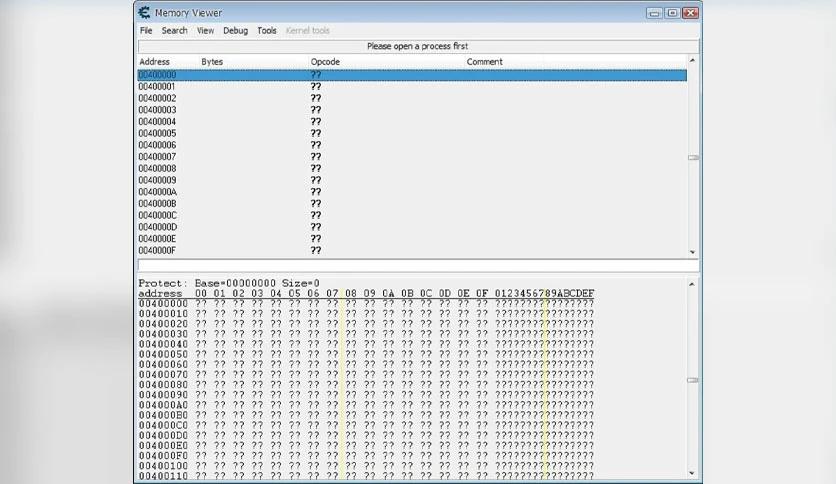Screen dimensions: 836x484
Task: Click hex view scrollbar up arrow
Action: 693,284
